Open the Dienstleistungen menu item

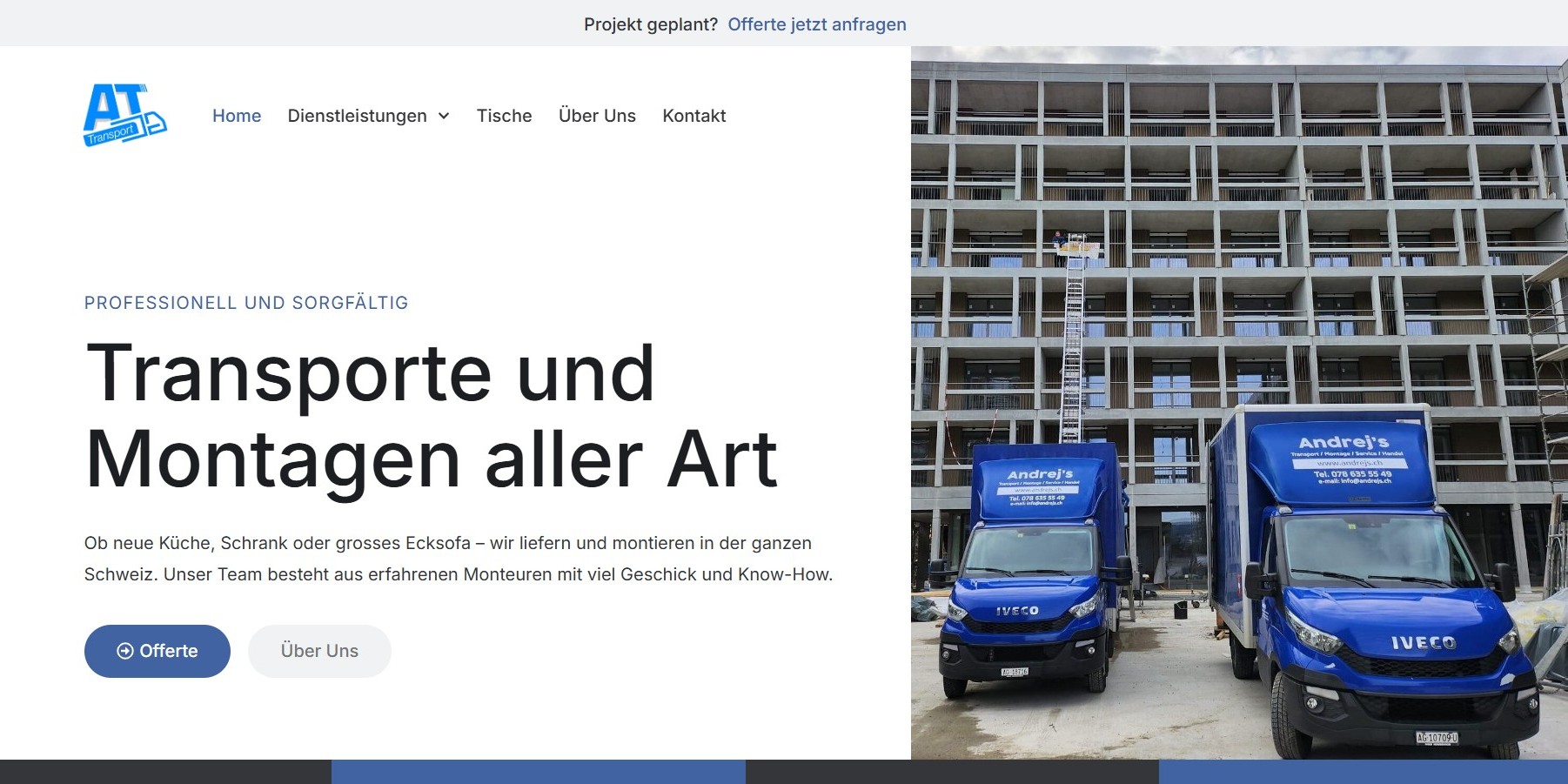[x=357, y=116]
